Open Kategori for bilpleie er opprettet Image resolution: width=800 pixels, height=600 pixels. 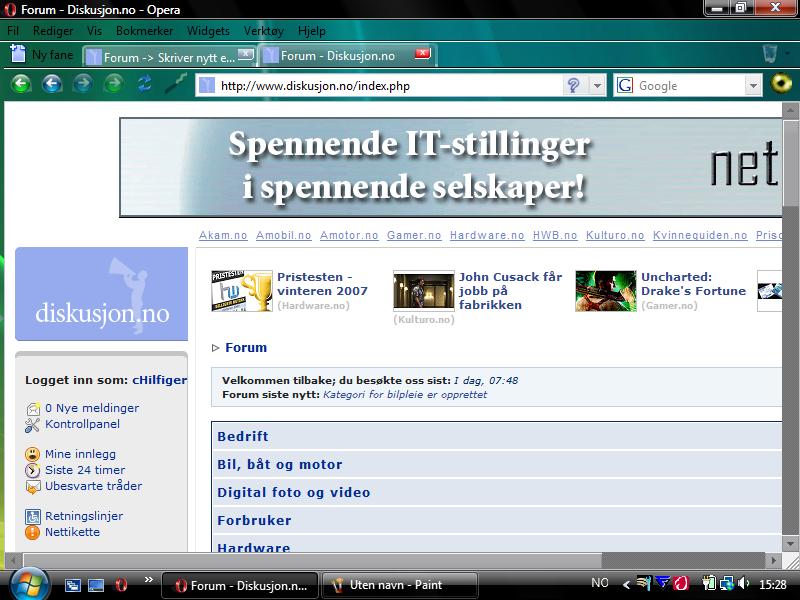[405, 394]
